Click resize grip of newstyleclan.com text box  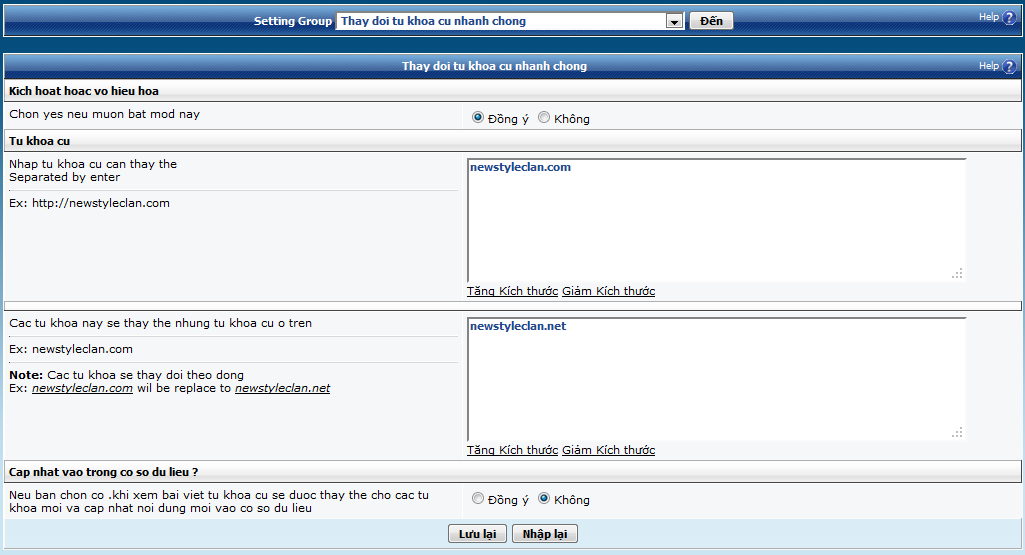pos(957,273)
